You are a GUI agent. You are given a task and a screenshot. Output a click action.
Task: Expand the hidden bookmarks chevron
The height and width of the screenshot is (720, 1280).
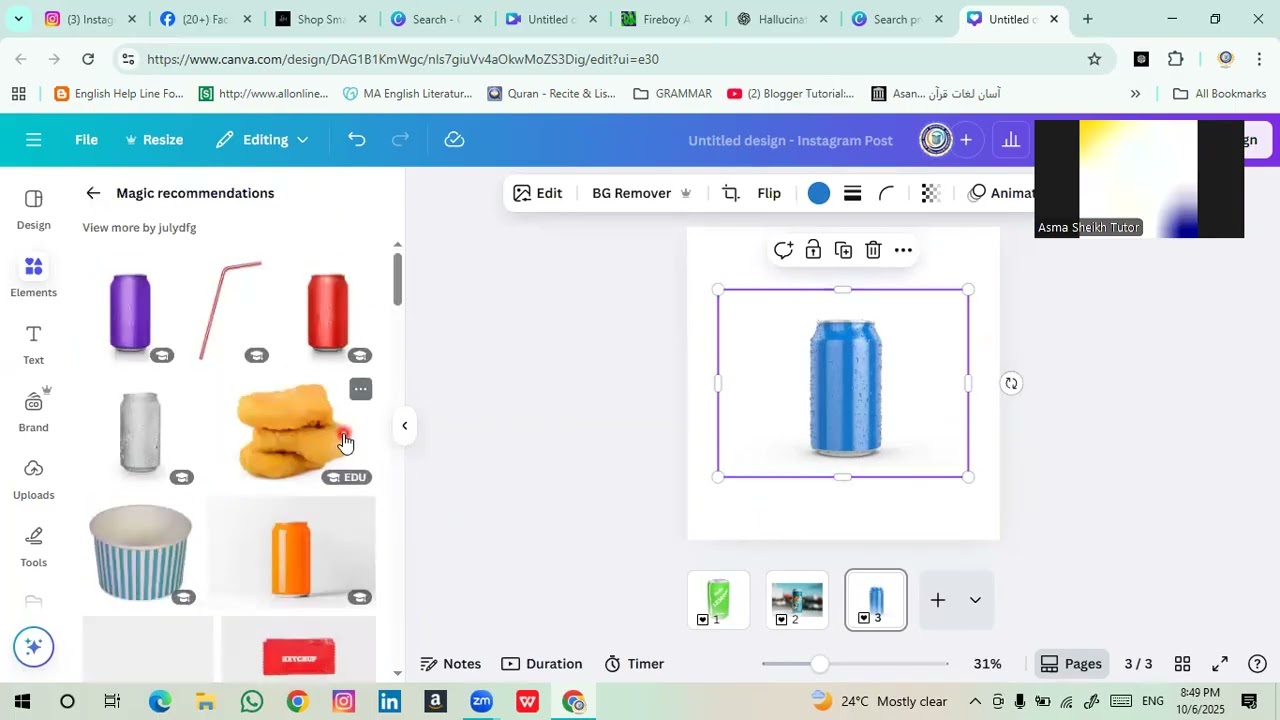pos(1135,94)
